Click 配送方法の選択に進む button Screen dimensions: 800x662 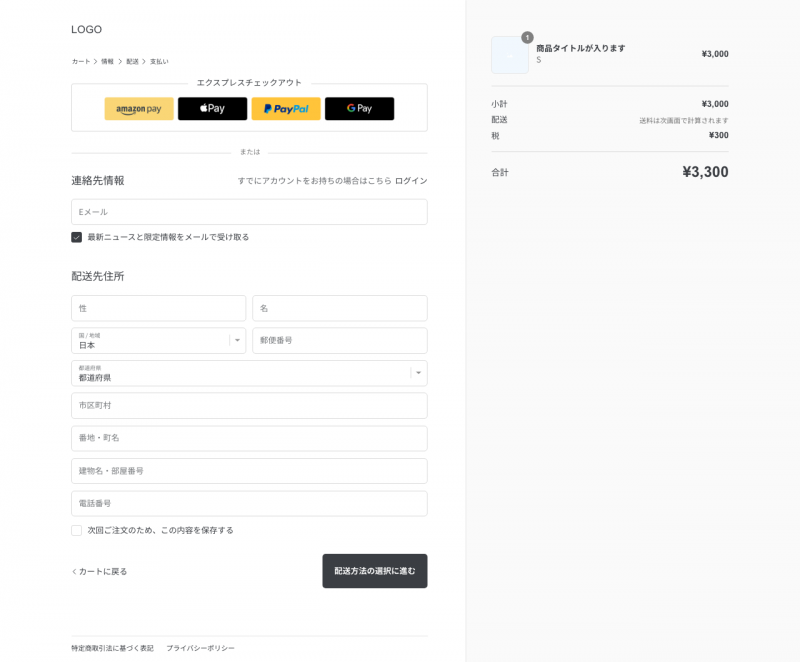(374, 571)
